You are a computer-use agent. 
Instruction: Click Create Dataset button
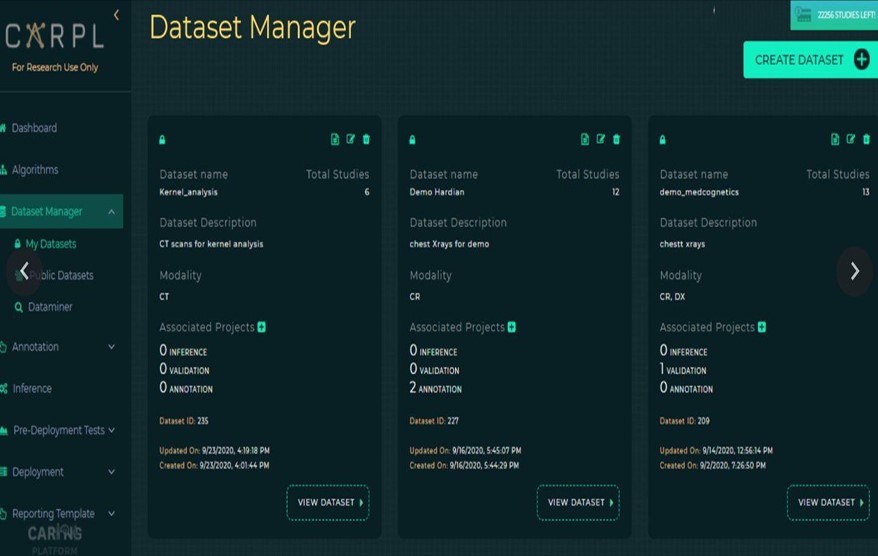[810, 59]
